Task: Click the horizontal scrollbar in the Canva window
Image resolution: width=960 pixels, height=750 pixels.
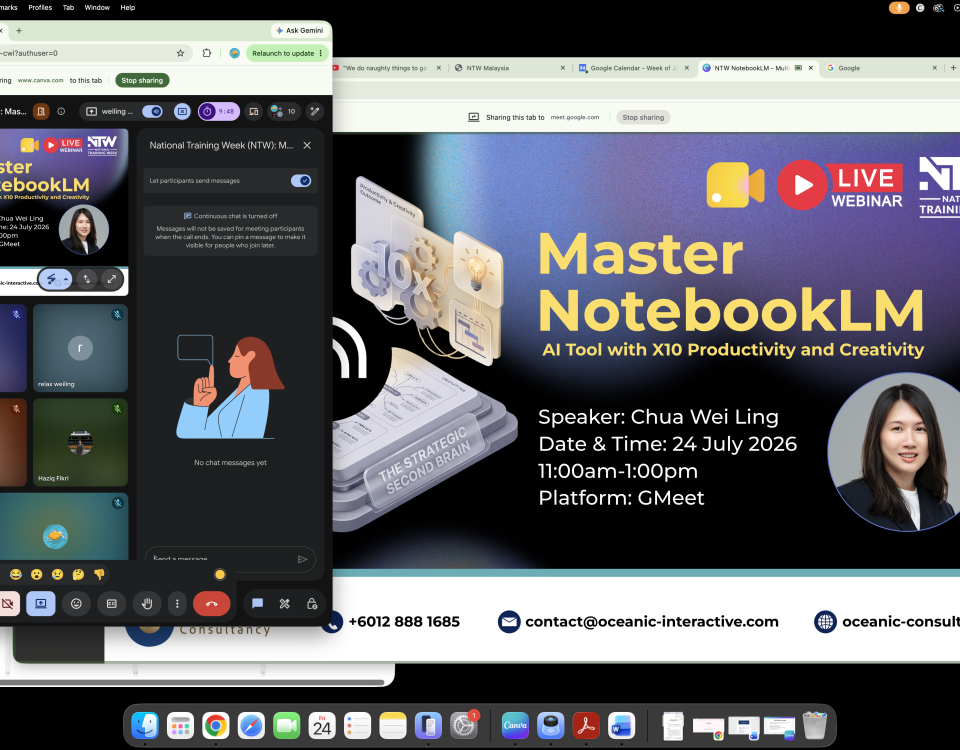Action: [x=192, y=681]
